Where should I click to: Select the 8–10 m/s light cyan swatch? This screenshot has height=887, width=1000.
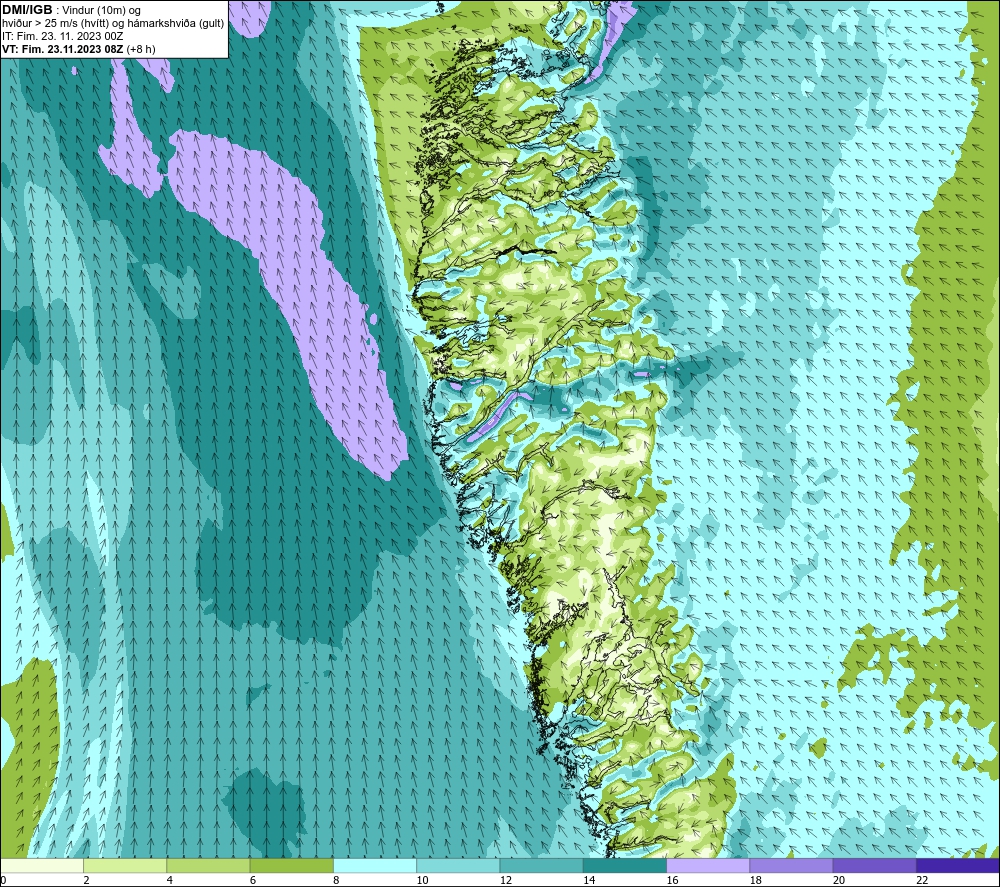(375, 866)
